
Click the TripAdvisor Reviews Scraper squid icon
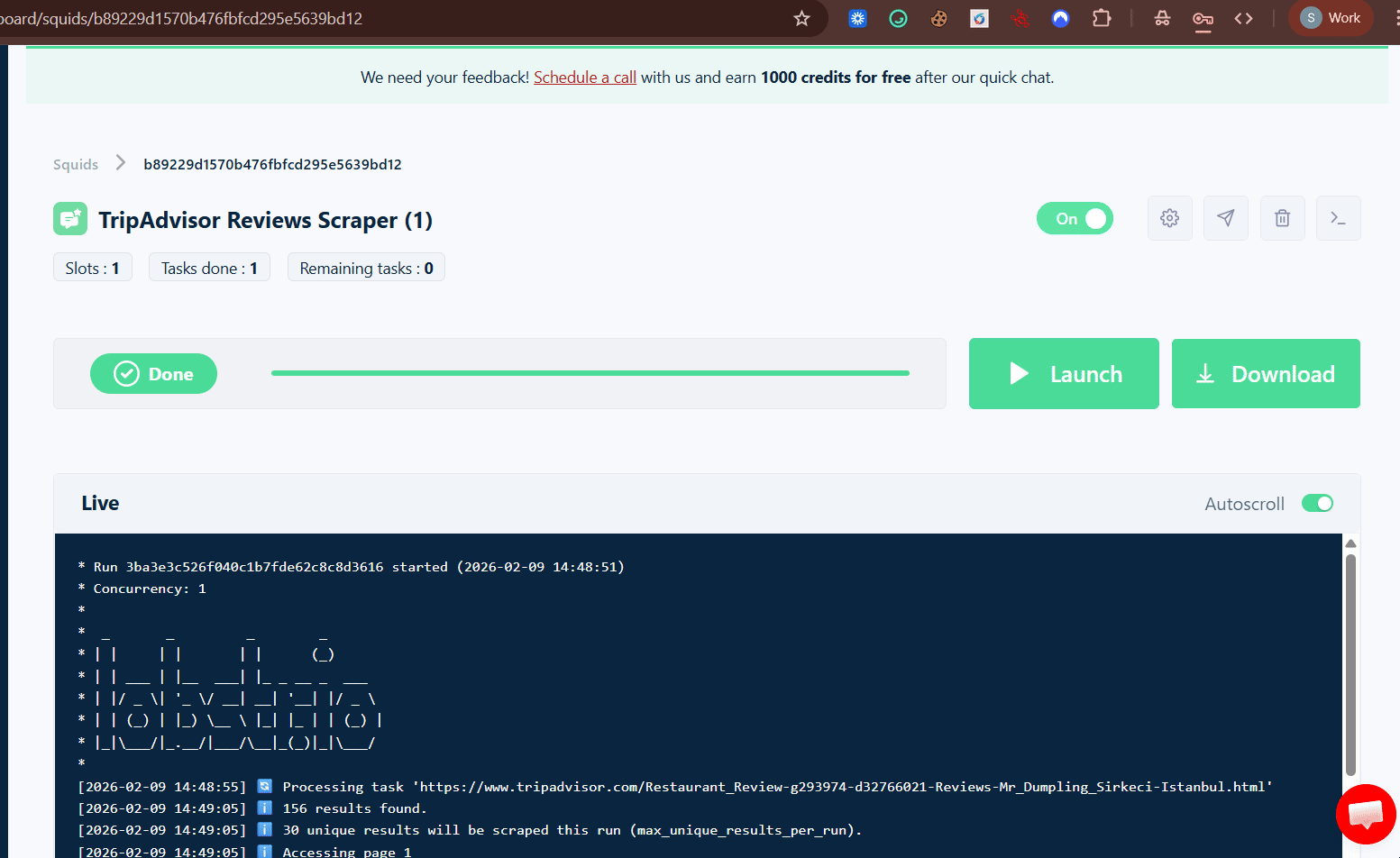70,219
